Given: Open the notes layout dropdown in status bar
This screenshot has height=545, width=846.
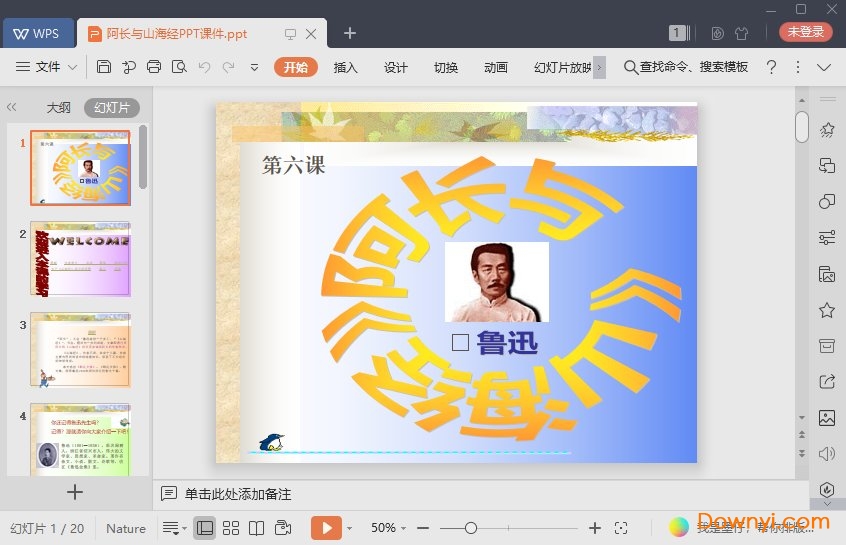Looking at the screenshot, I should (174, 528).
